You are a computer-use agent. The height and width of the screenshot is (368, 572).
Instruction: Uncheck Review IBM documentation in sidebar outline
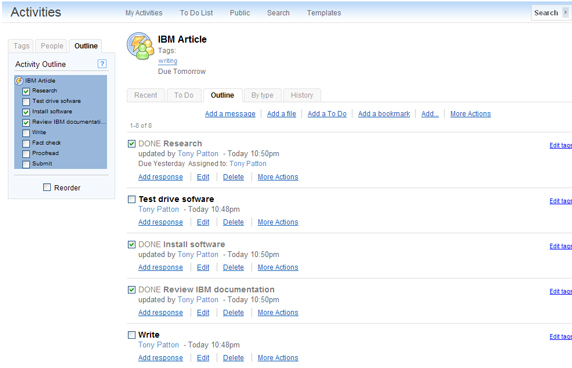(26, 123)
